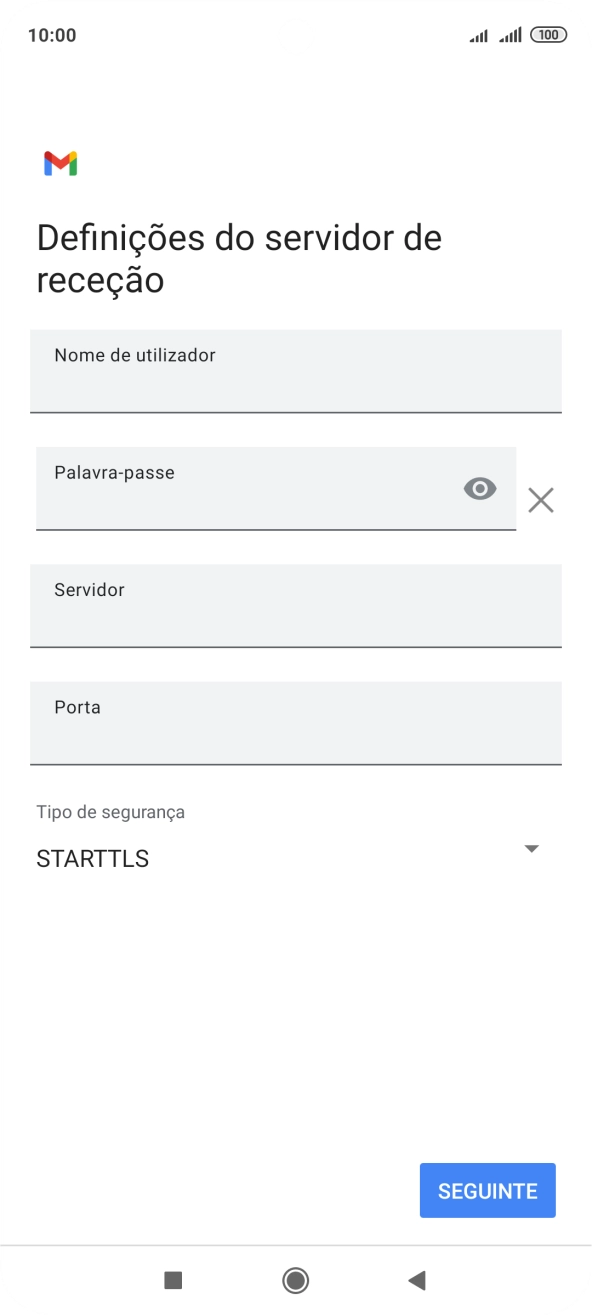Click the Gmail app icon
This screenshot has width=592, height=1316.
[60, 164]
